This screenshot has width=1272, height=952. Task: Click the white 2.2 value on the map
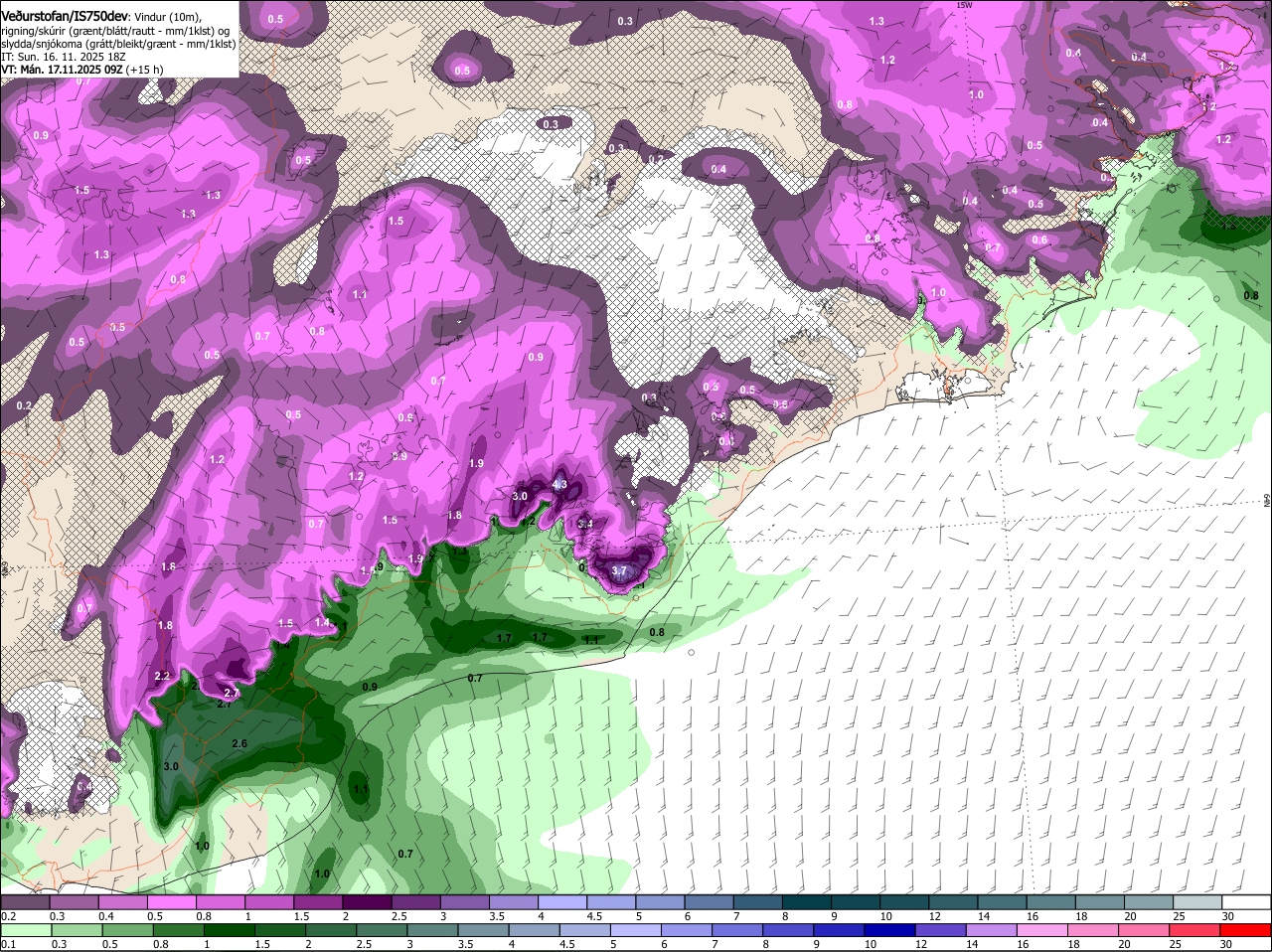pos(163,676)
